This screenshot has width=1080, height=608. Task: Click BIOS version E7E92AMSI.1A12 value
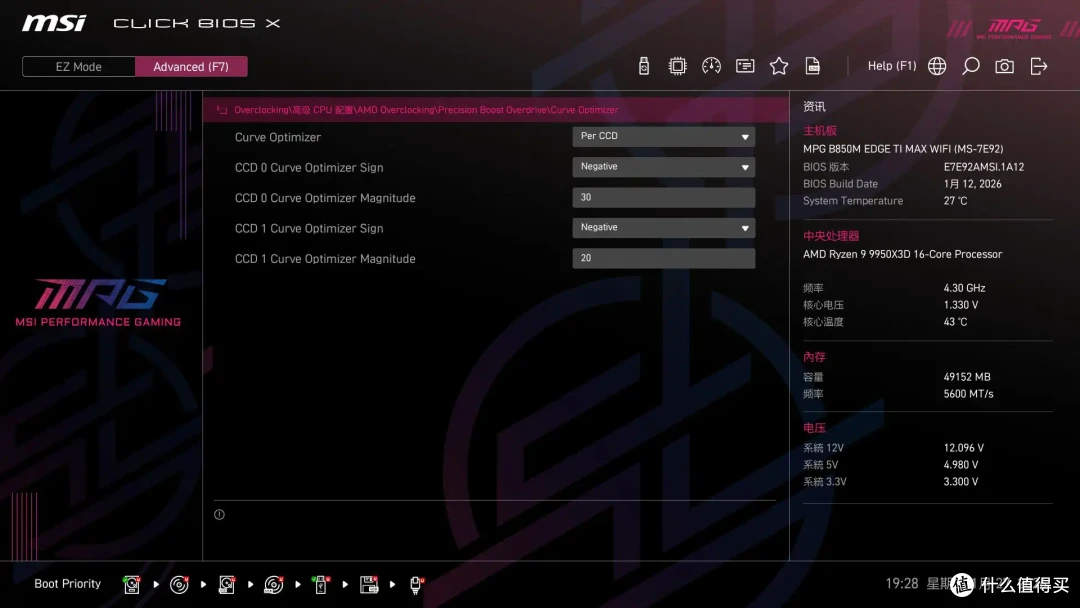984,167
